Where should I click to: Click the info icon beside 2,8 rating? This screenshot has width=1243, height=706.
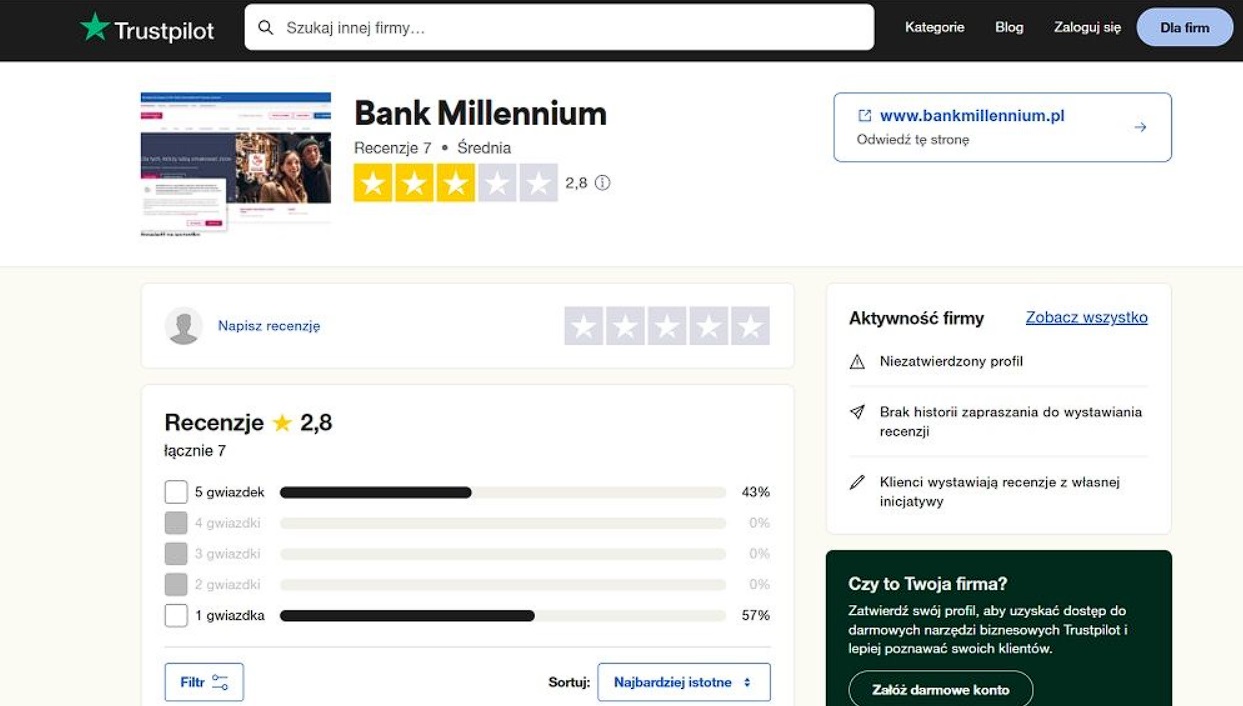602,183
